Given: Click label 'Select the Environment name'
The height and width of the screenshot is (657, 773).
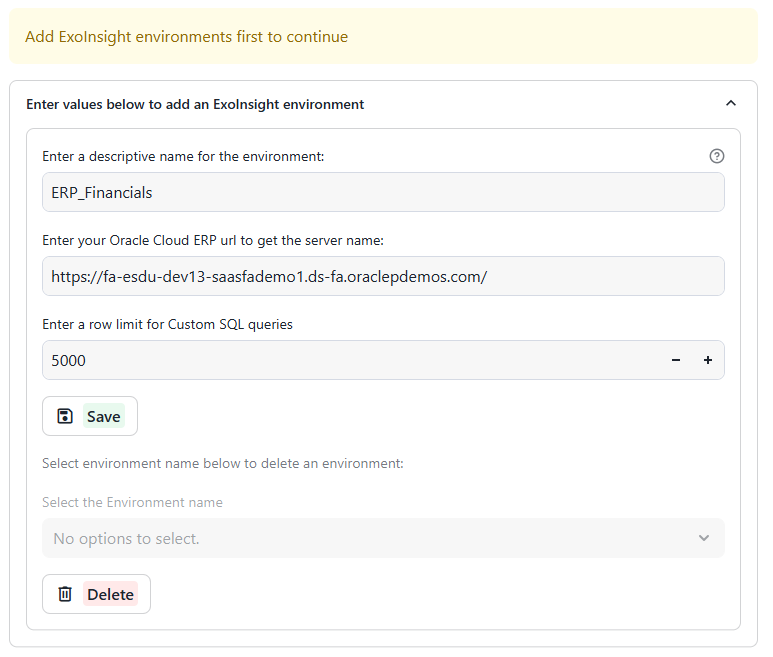Looking at the screenshot, I should click(x=132, y=502).
